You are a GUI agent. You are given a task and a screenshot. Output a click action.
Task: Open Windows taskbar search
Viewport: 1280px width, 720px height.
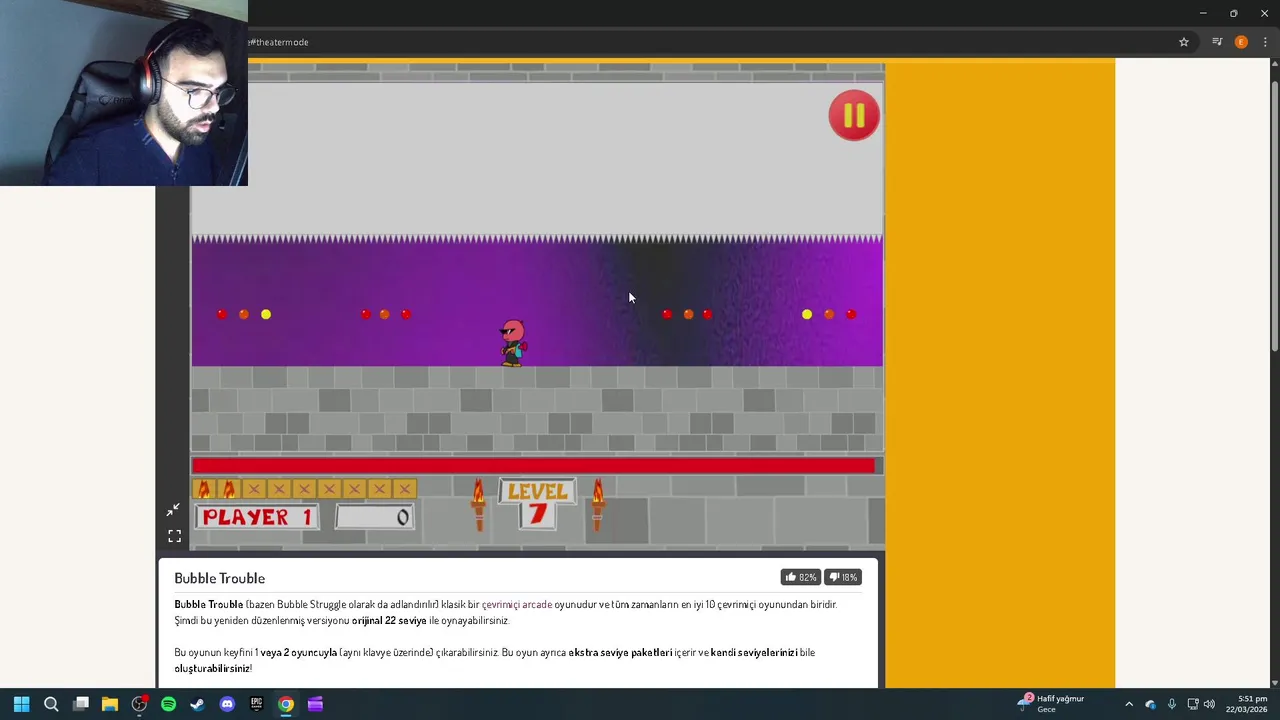[x=51, y=704]
